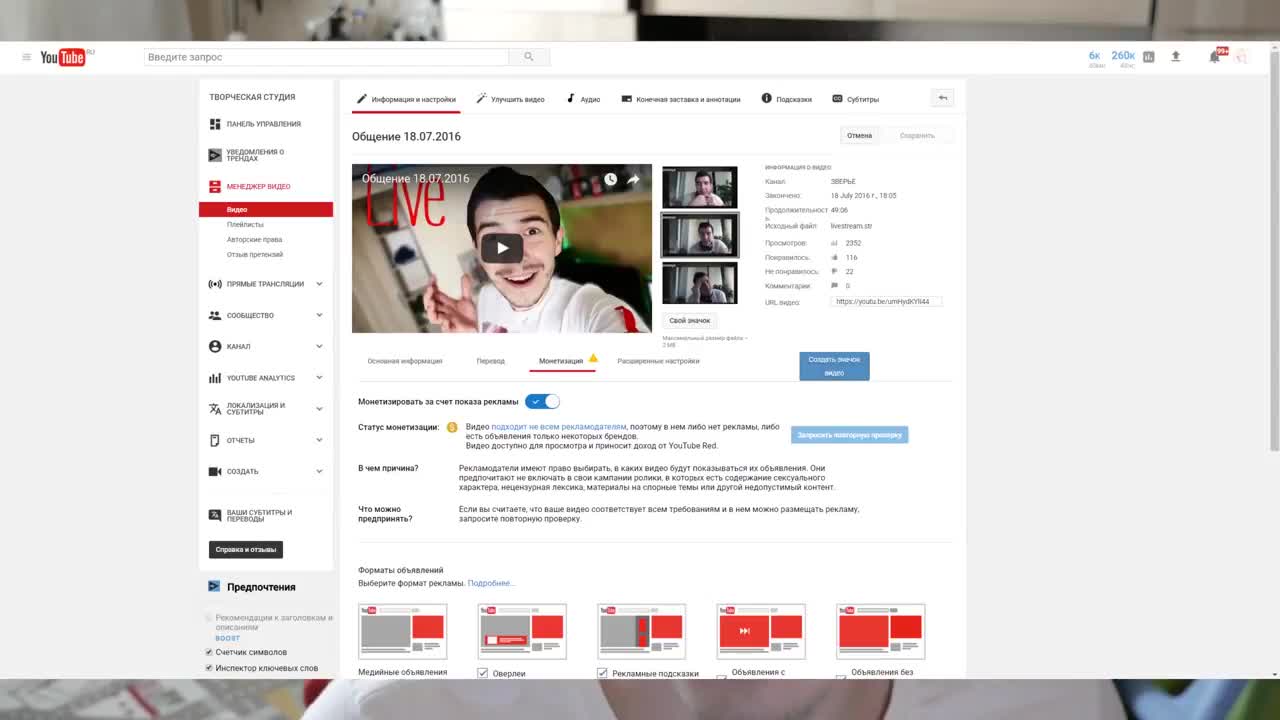Expand the Сообщество section
Screen dimensions: 1280x720
pos(320,315)
